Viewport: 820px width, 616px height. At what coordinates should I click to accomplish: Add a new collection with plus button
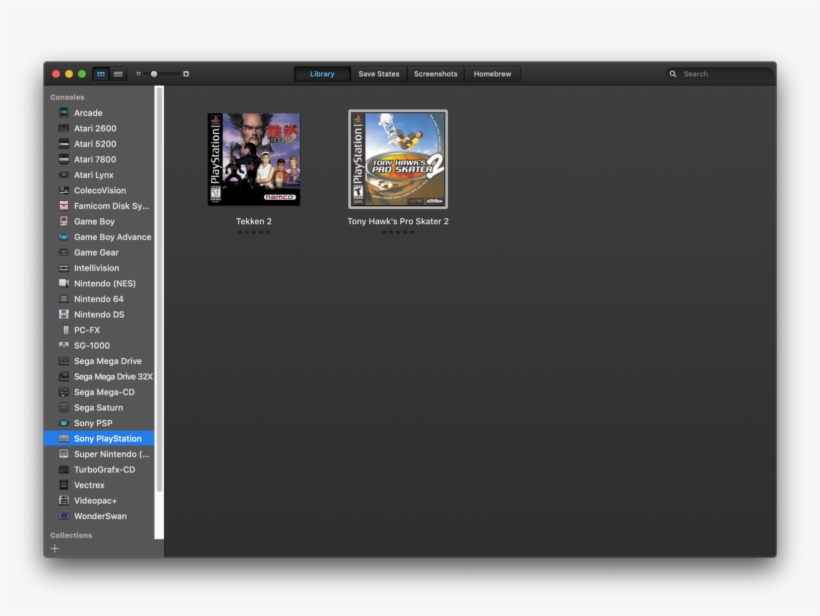(55, 549)
